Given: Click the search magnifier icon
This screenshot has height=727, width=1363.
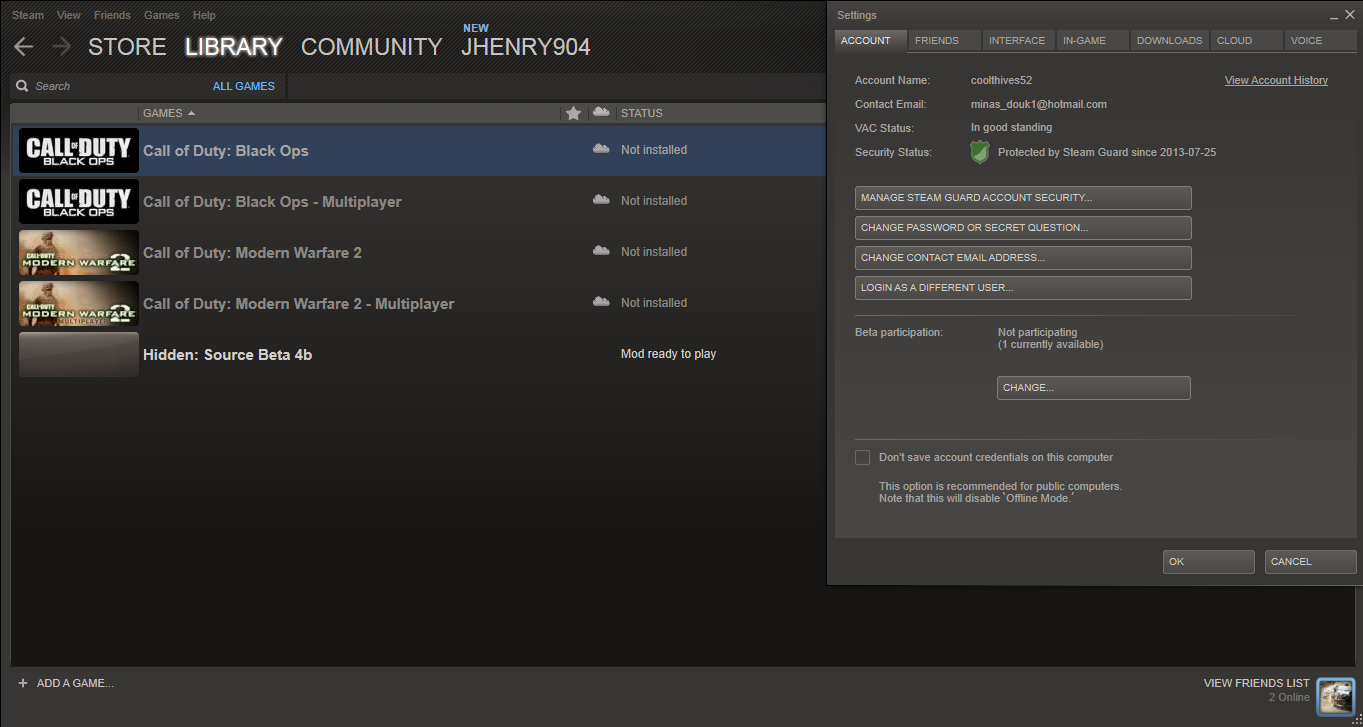Looking at the screenshot, I should (x=22, y=86).
